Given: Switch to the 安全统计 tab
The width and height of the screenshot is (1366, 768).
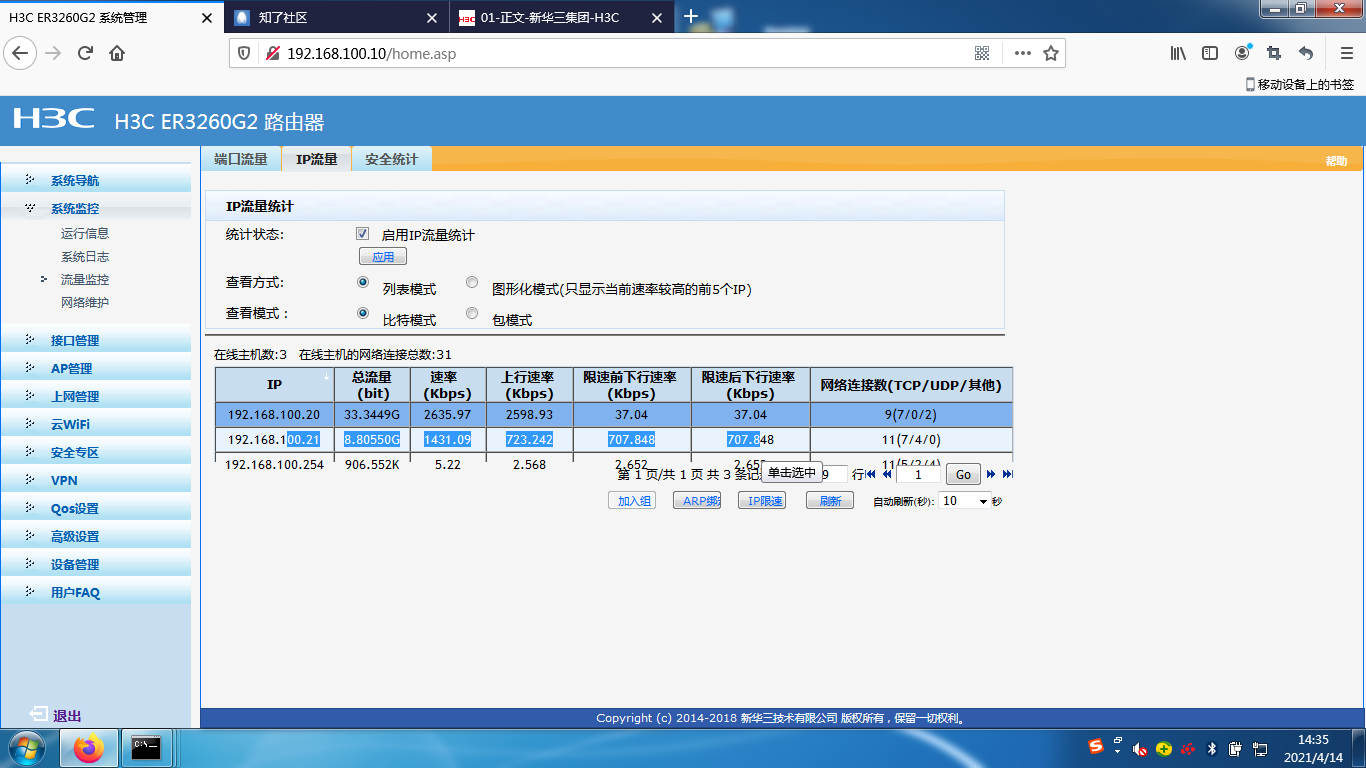Looking at the screenshot, I should click(391, 159).
